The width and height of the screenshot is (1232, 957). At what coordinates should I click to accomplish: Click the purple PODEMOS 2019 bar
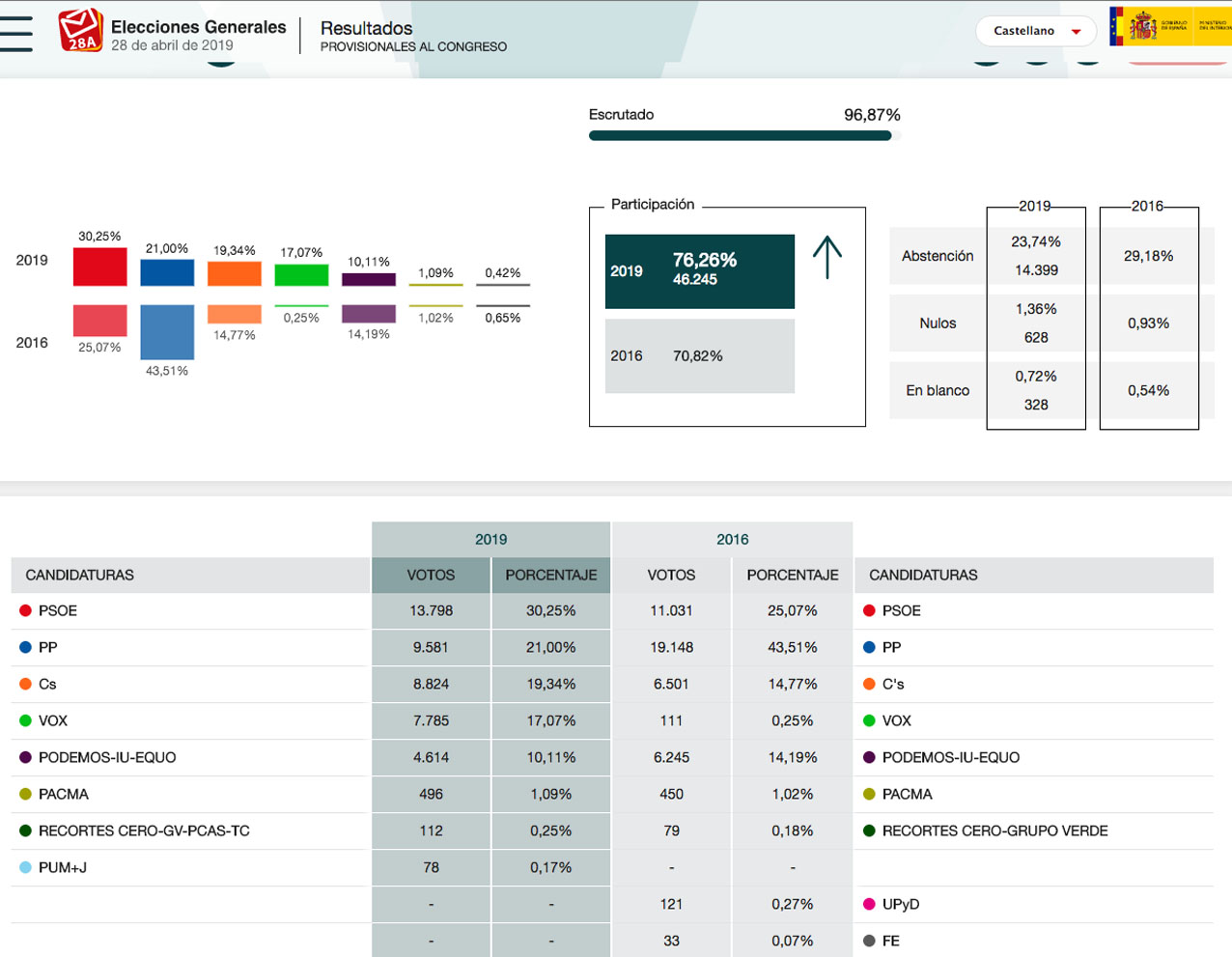tap(369, 280)
